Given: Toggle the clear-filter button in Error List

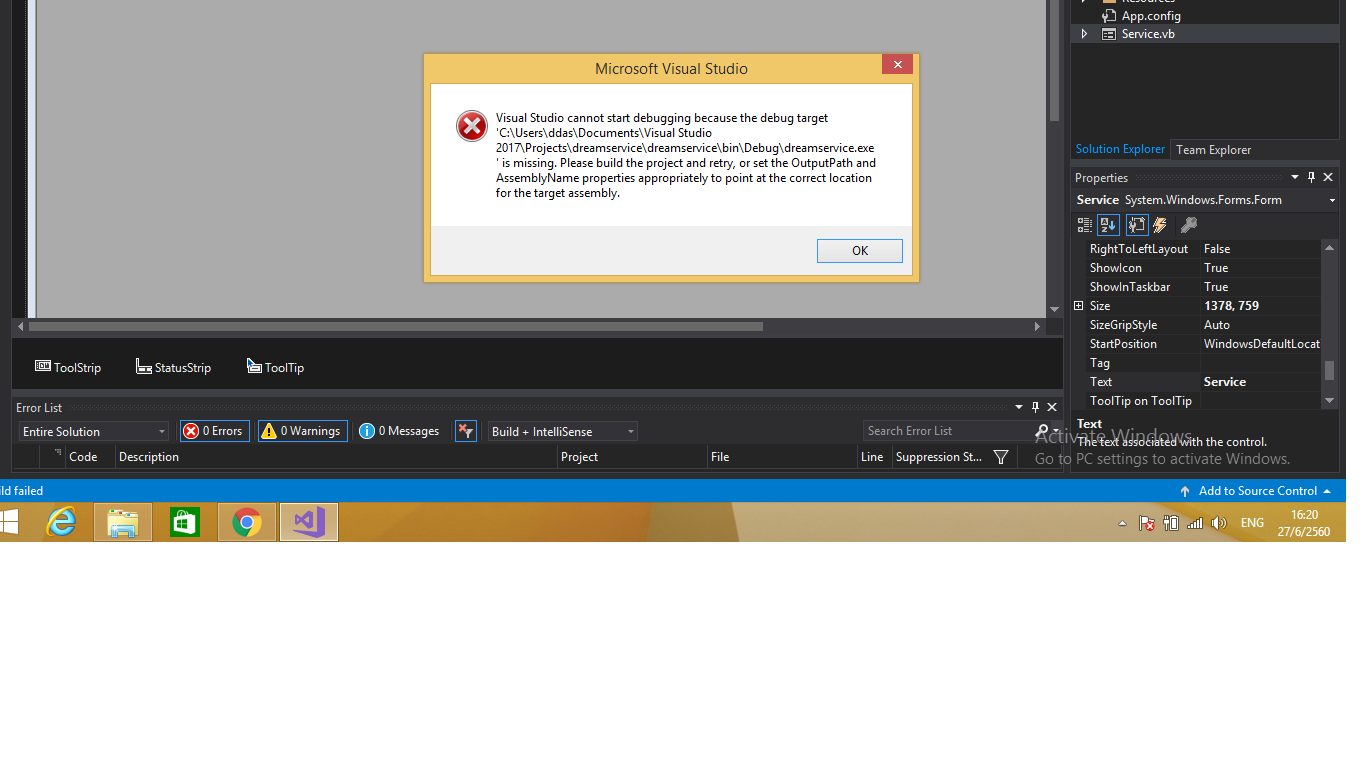Looking at the screenshot, I should click(465, 431).
